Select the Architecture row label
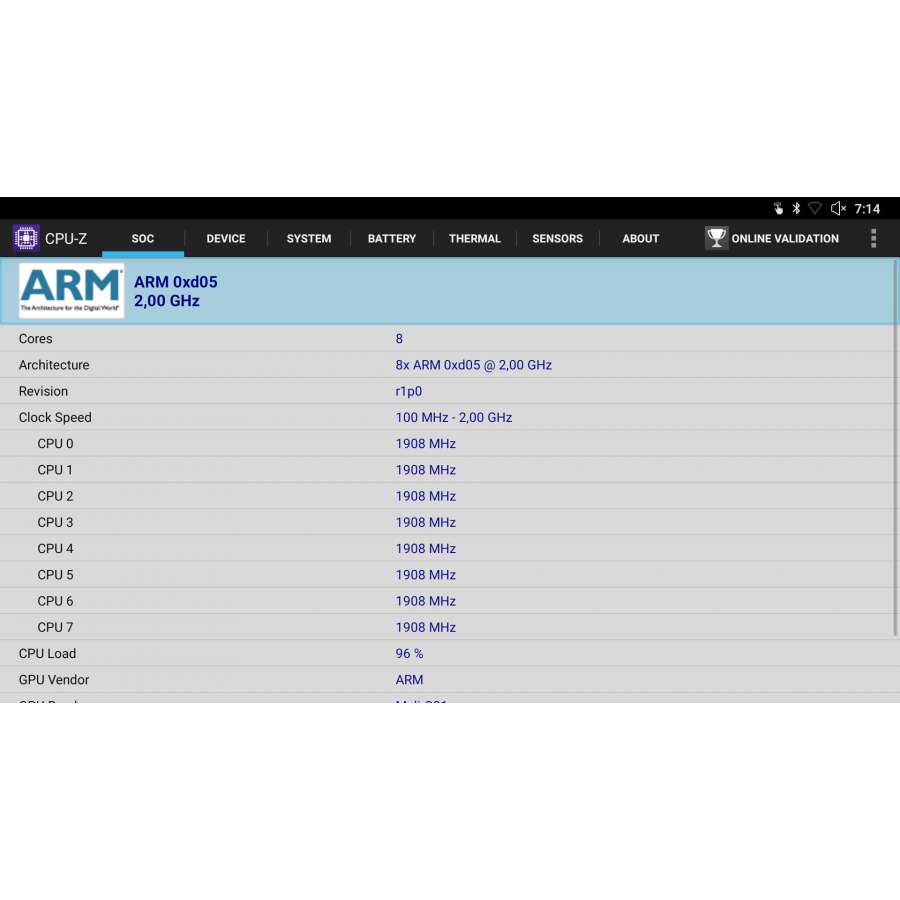 click(x=54, y=365)
